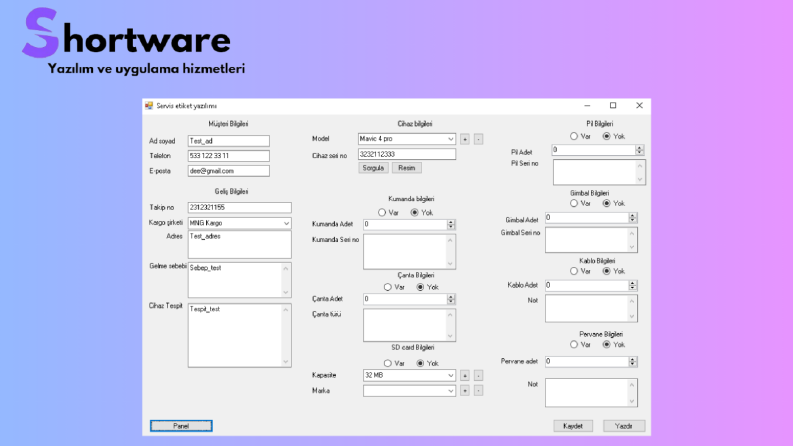The height and width of the screenshot is (446, 793).
Task: Click the Yazdır button
Action: pyautogui.click(x=624, y=426)
